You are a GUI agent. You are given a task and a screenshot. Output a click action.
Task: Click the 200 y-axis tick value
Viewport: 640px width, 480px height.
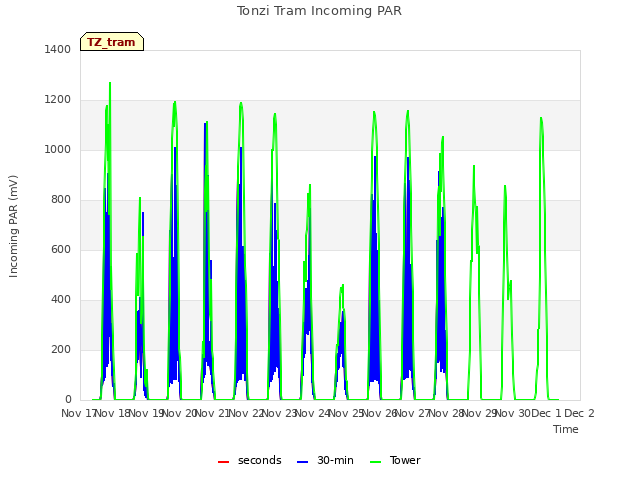61,349
